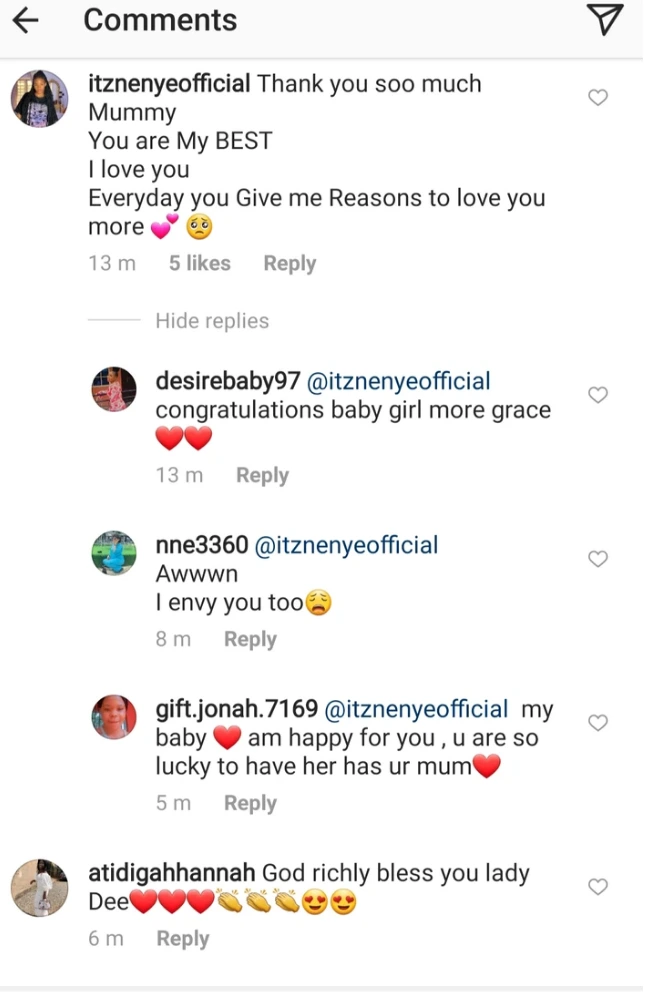Heart atidigahhannah's comment
648x992 pixels.
click(x=598, y=887)
